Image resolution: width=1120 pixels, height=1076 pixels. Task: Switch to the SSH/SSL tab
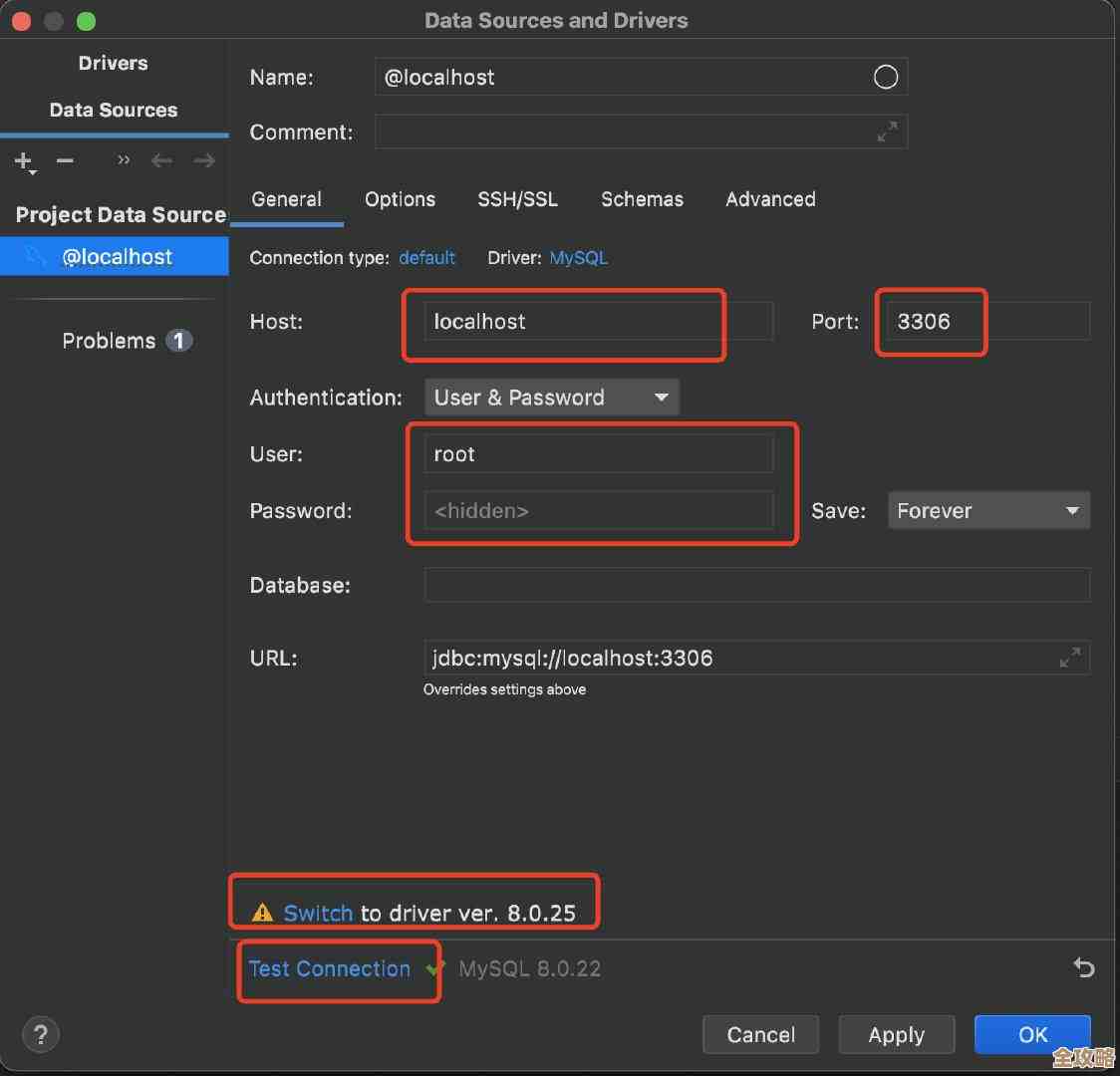[x=517, y=199]
